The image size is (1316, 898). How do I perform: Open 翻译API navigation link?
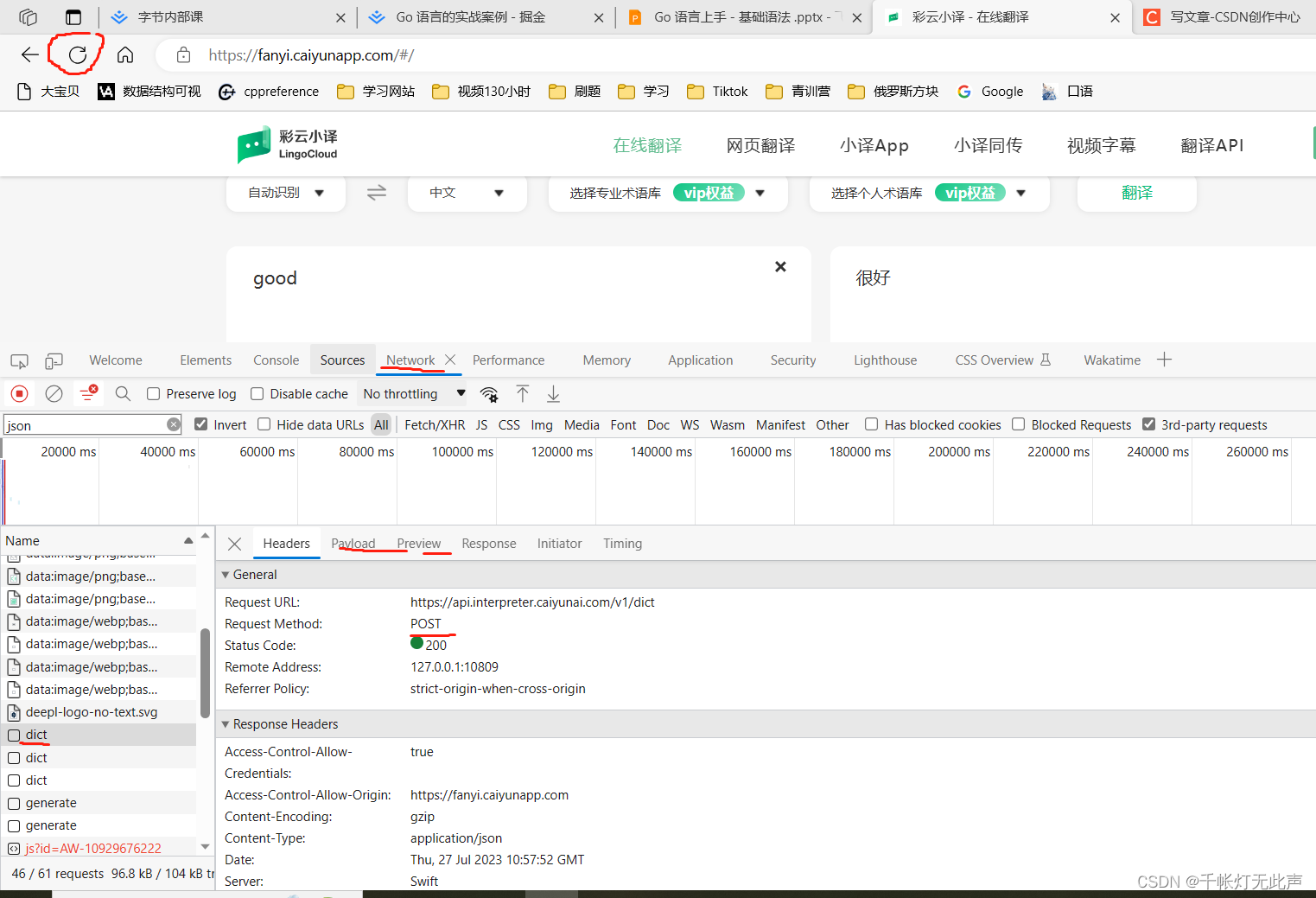point(1212,145)
